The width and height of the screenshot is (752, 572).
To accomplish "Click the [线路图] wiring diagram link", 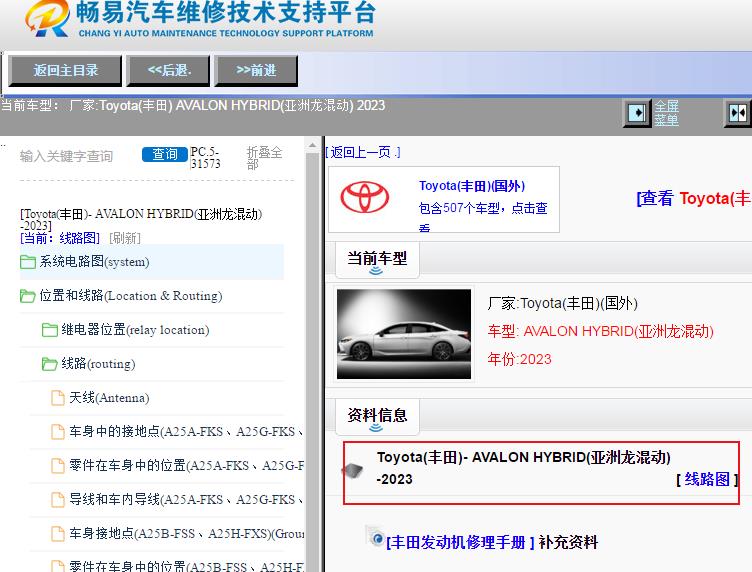I will pyautogui.click(x=707, y=479).
